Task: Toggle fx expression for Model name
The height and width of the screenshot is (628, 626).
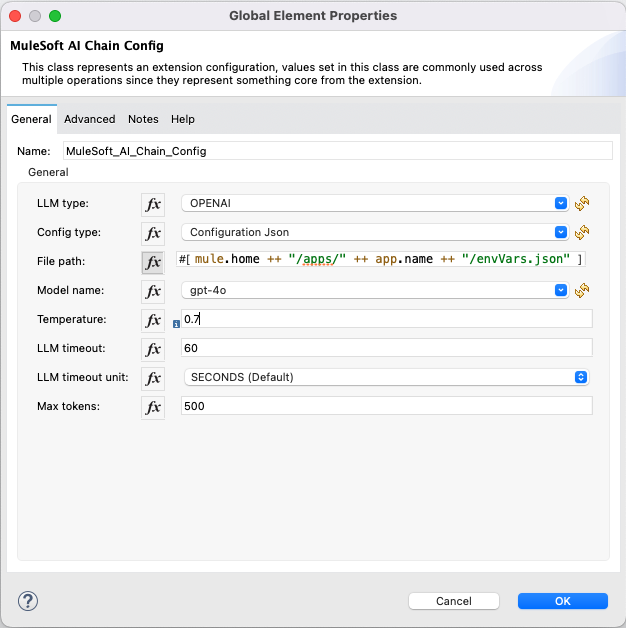Action: [153, 291]
